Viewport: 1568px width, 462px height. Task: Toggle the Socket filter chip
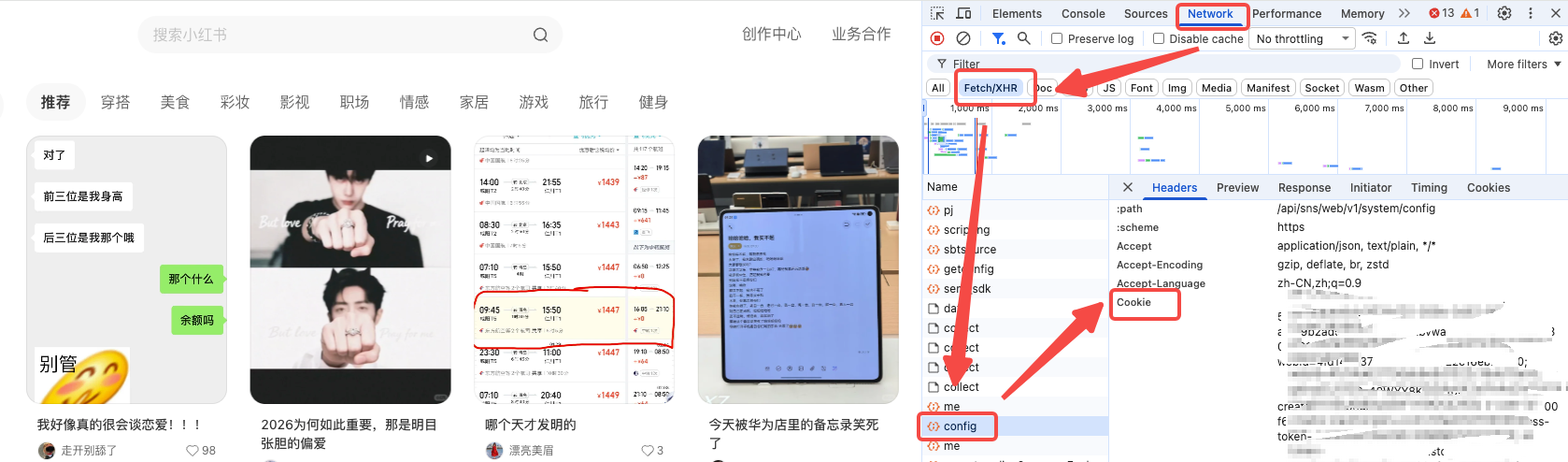(x=1322, y=88)
